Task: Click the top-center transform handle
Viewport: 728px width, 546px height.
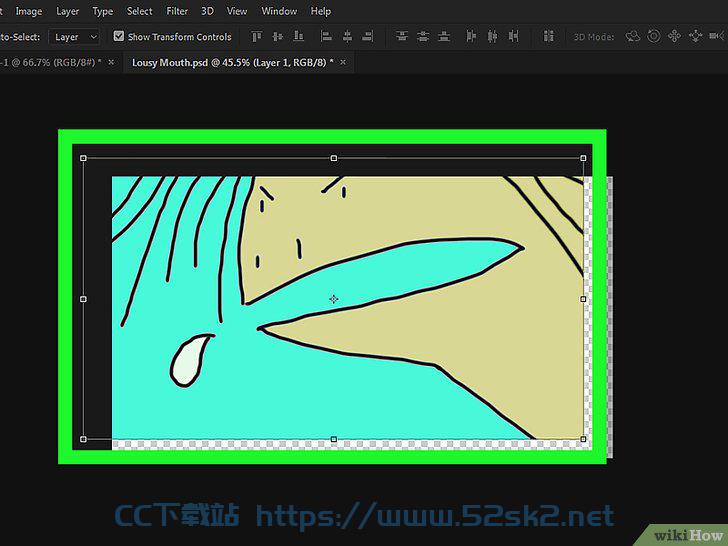Action: coord(333,158)
